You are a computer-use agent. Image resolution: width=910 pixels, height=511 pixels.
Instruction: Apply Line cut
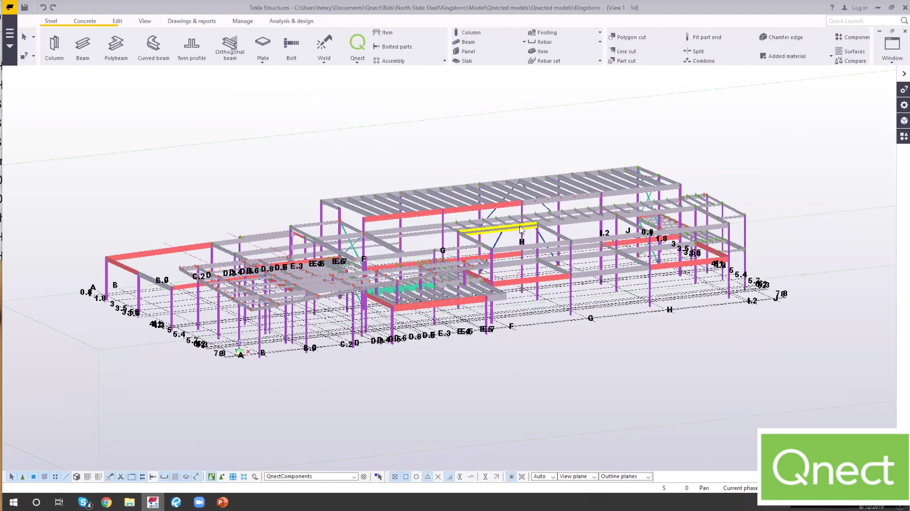click(x=622, y=51)
